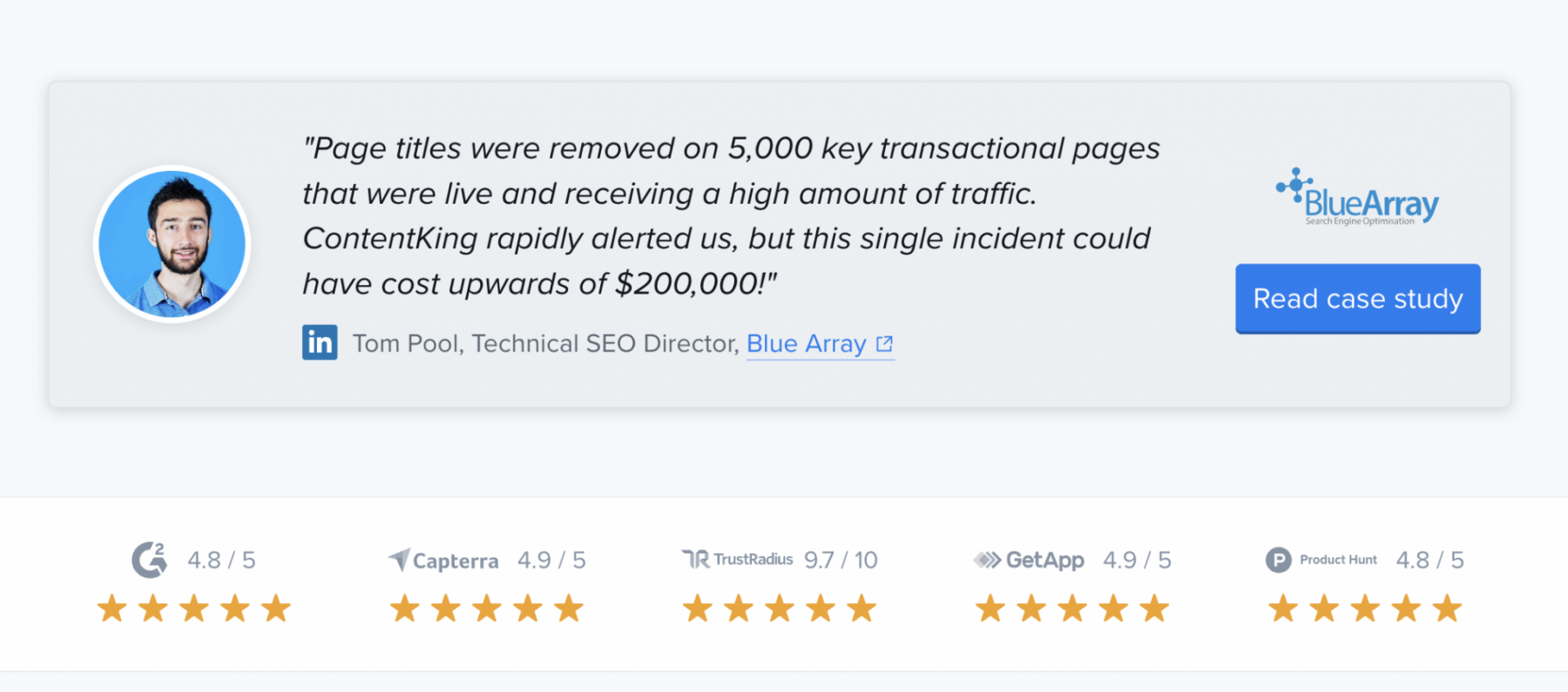Click the GetApp 4.9 / 5 rating text

[1137, 560]
